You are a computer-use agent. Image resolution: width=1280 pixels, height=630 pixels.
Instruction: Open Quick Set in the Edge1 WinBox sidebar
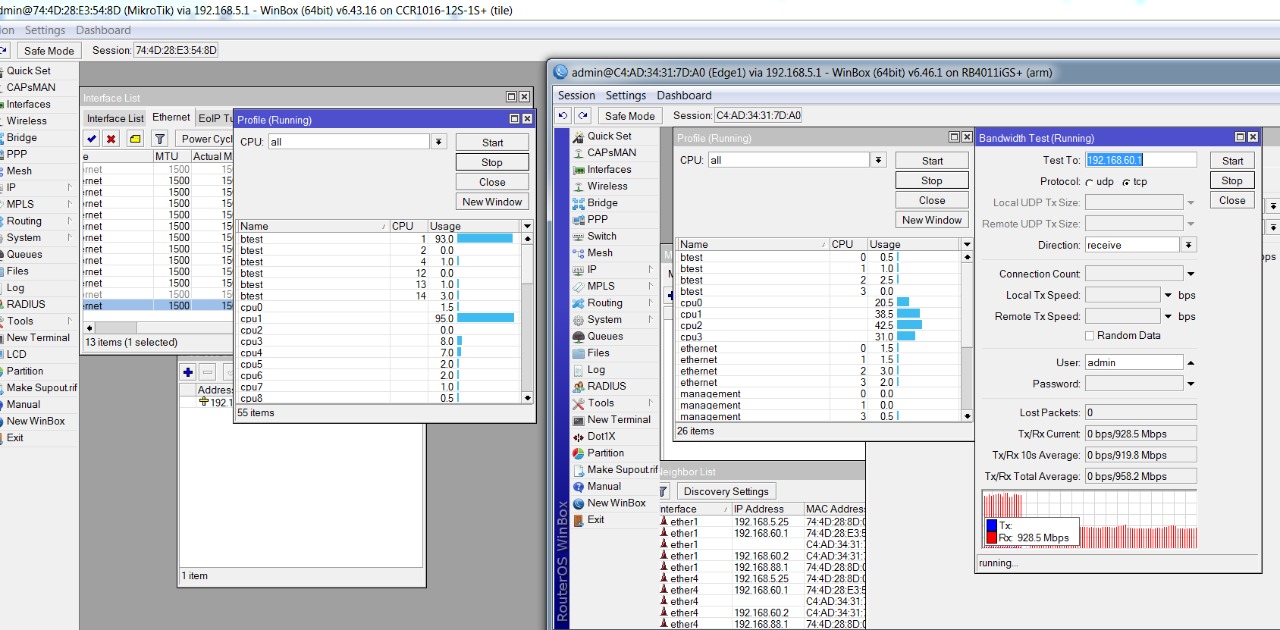click(x=609, y=136)
